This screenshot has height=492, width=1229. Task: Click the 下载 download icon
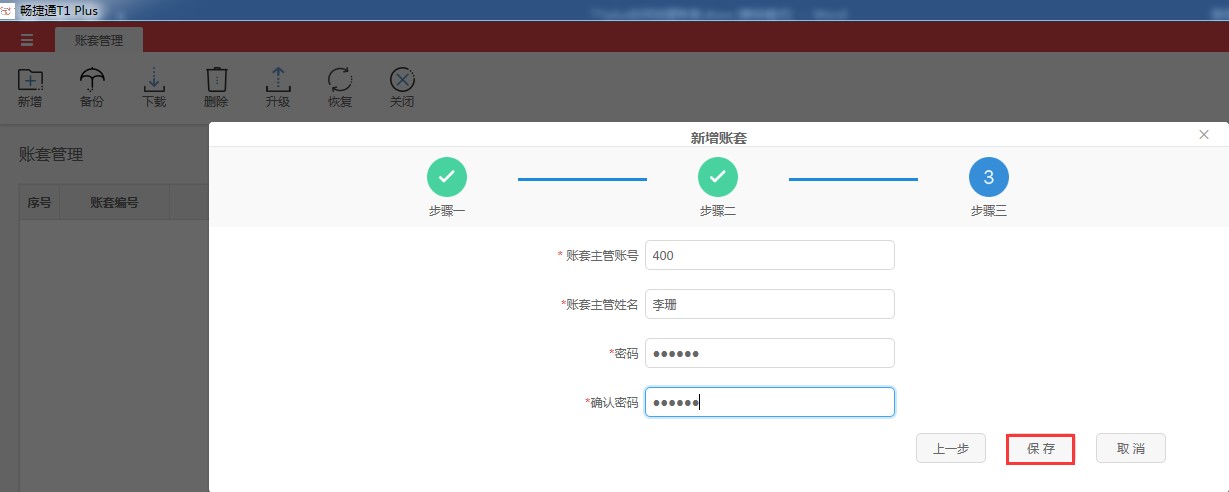pos(154,79)
